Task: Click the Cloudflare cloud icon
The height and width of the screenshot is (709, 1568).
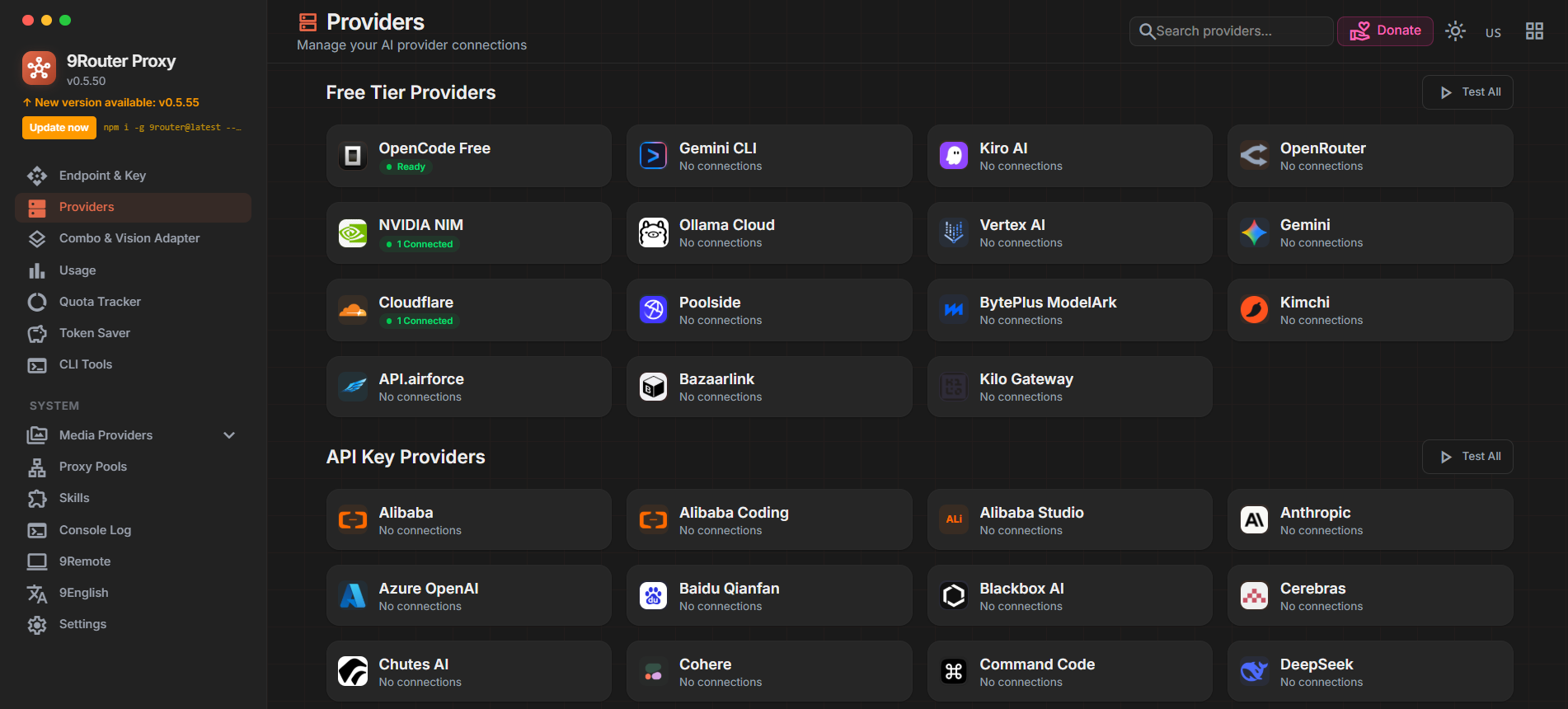Action: coord(353,310)
